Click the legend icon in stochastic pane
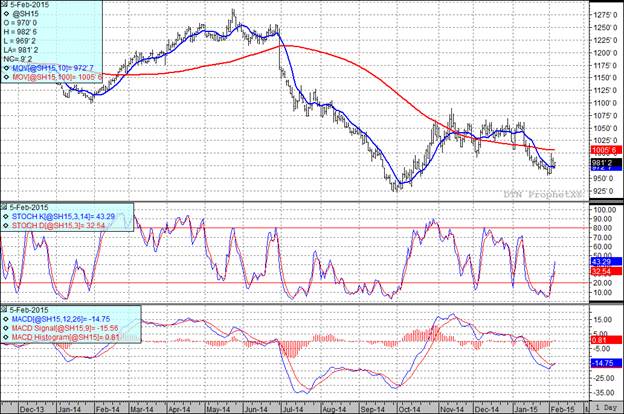The width and height of the screenshot is (624, 414). point(4,207)
